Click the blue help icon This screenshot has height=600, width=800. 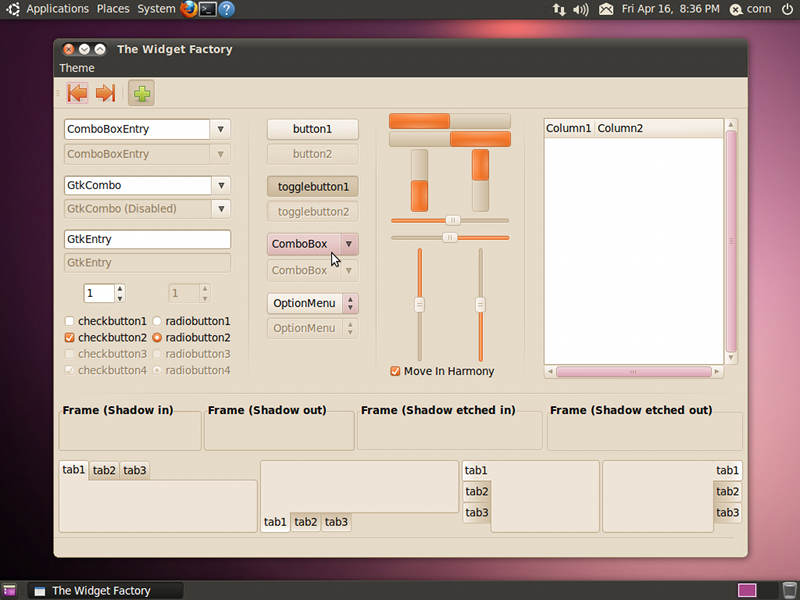click(227, 9)
